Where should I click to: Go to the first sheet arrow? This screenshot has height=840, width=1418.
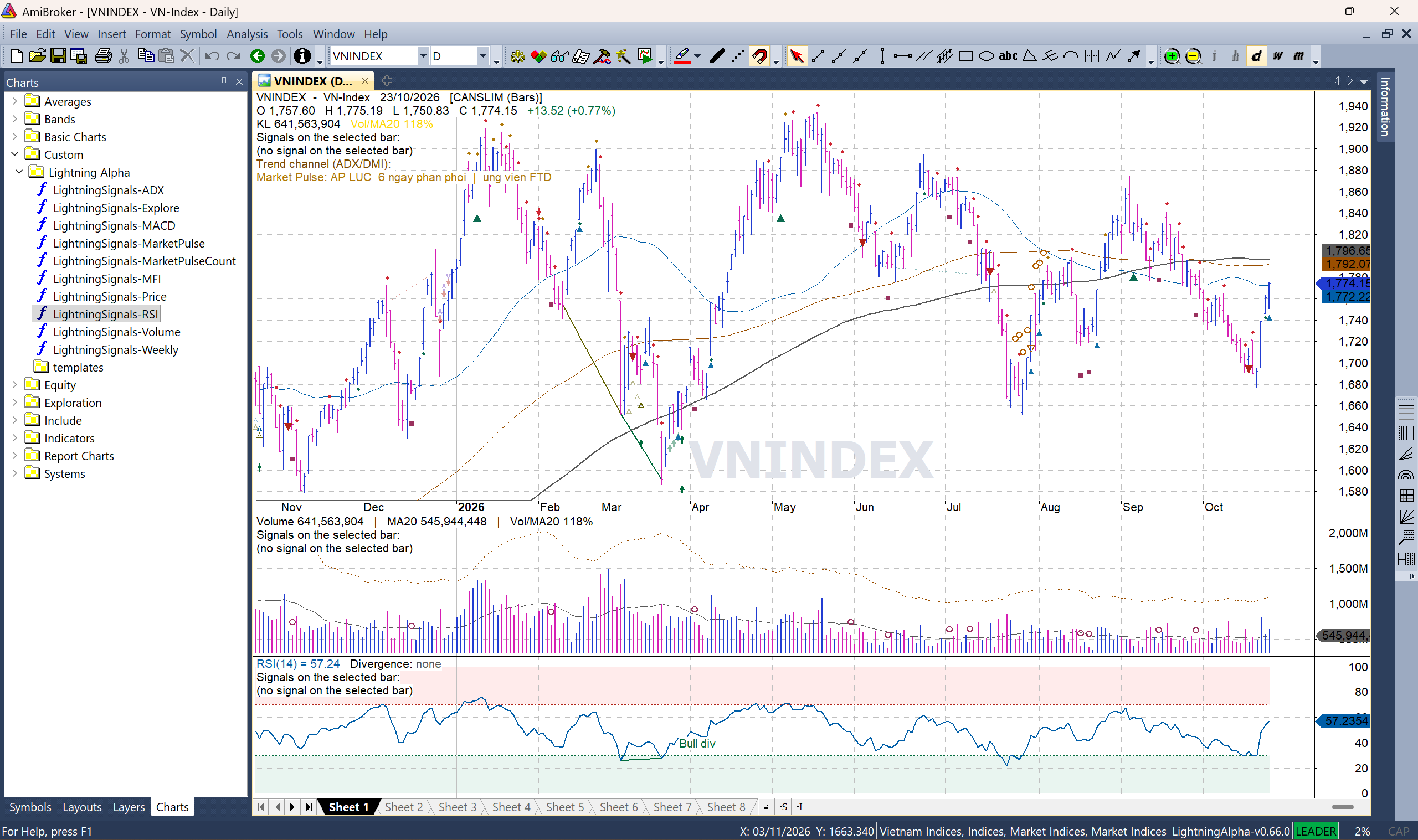click(x=261, y=807)
